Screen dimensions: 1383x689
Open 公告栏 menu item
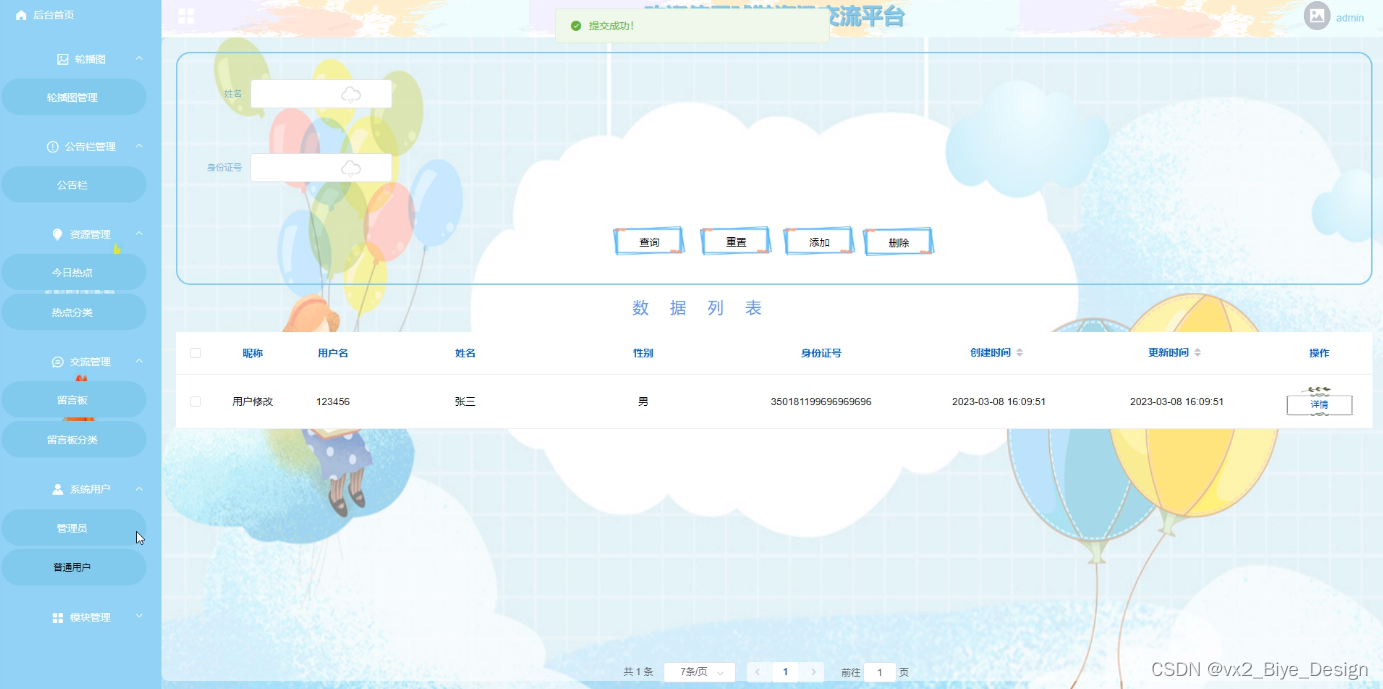[x=73, y=185]
